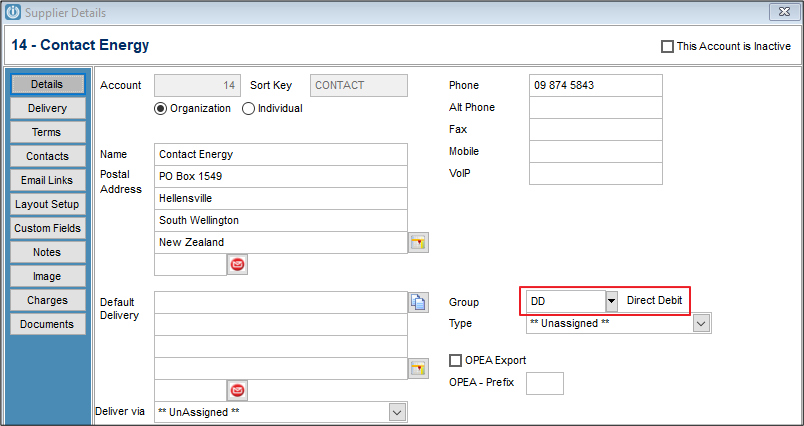Click the VoIP input field
Screen dimensions: 804x426
click(x=595, y=173)
